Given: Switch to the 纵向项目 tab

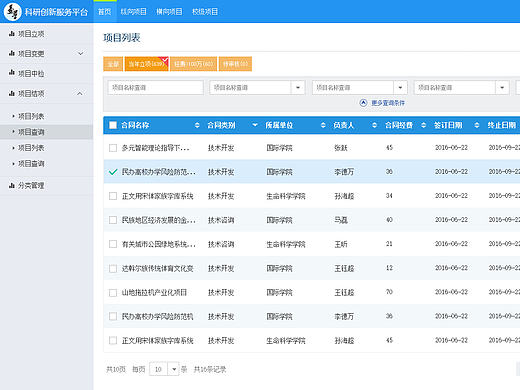Looking at the screenshot, I should click(133, 12).
